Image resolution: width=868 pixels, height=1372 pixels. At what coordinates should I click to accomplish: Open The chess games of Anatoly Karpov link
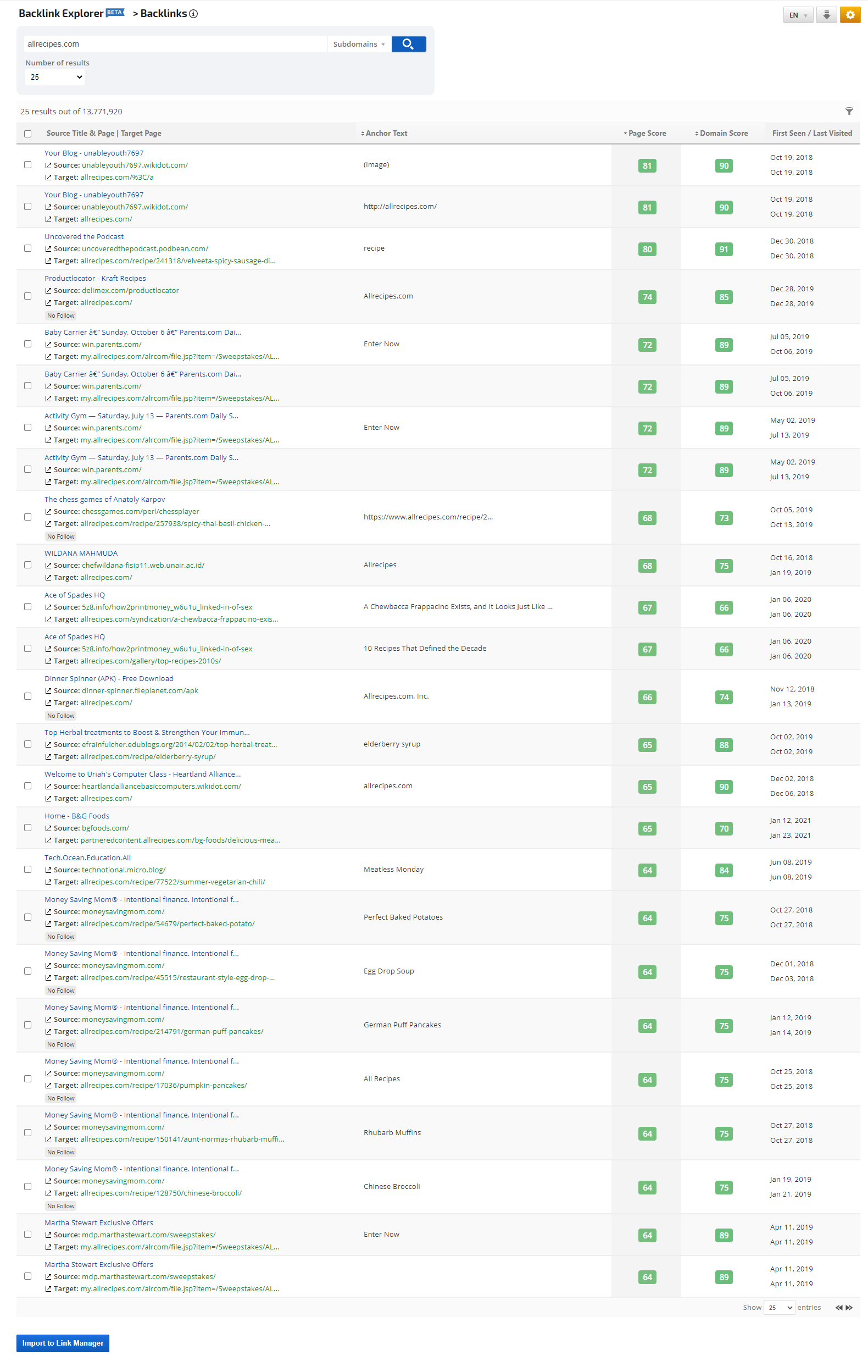pos(105,499)
